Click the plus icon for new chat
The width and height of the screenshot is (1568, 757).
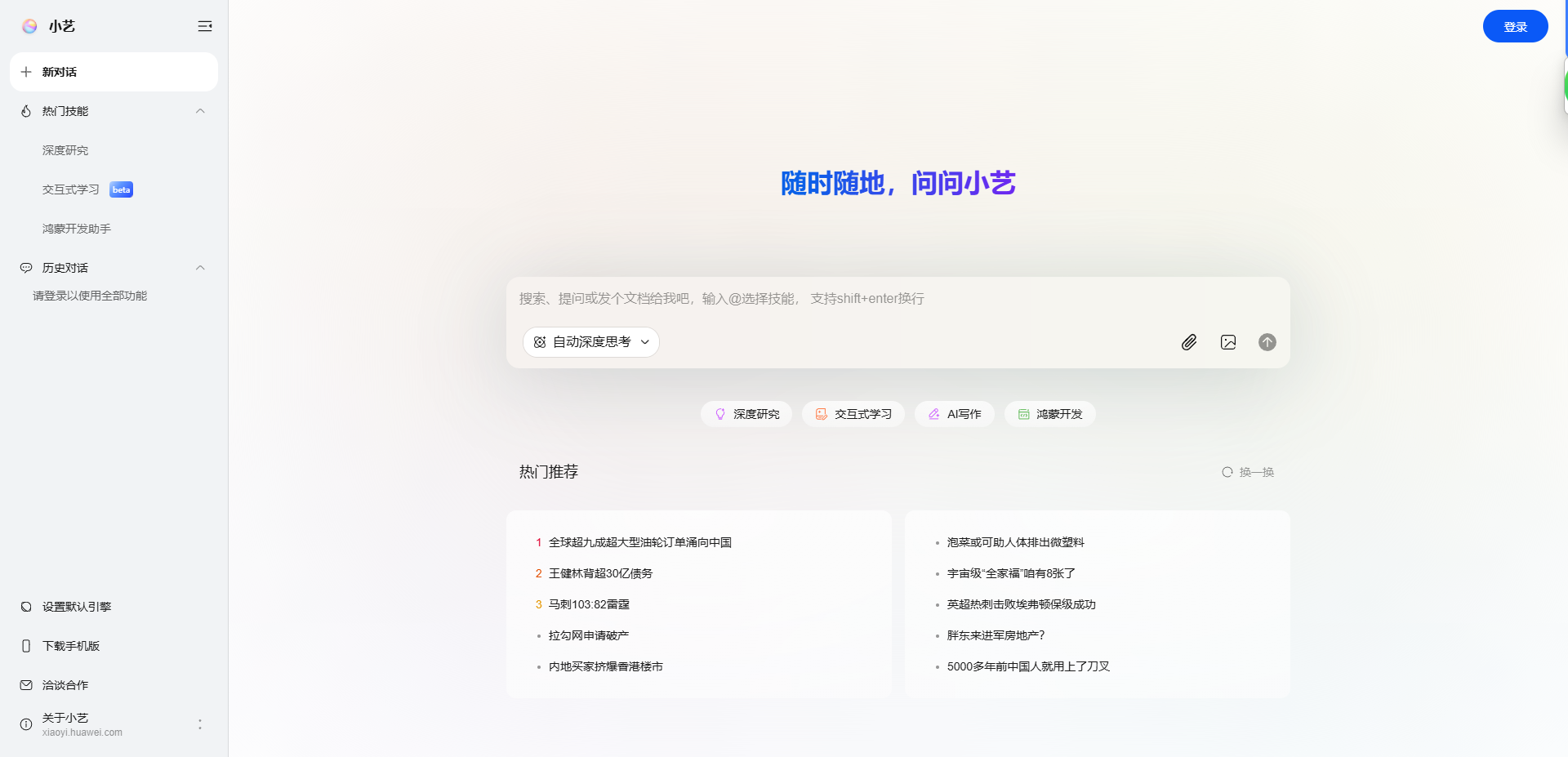(26, 72)
